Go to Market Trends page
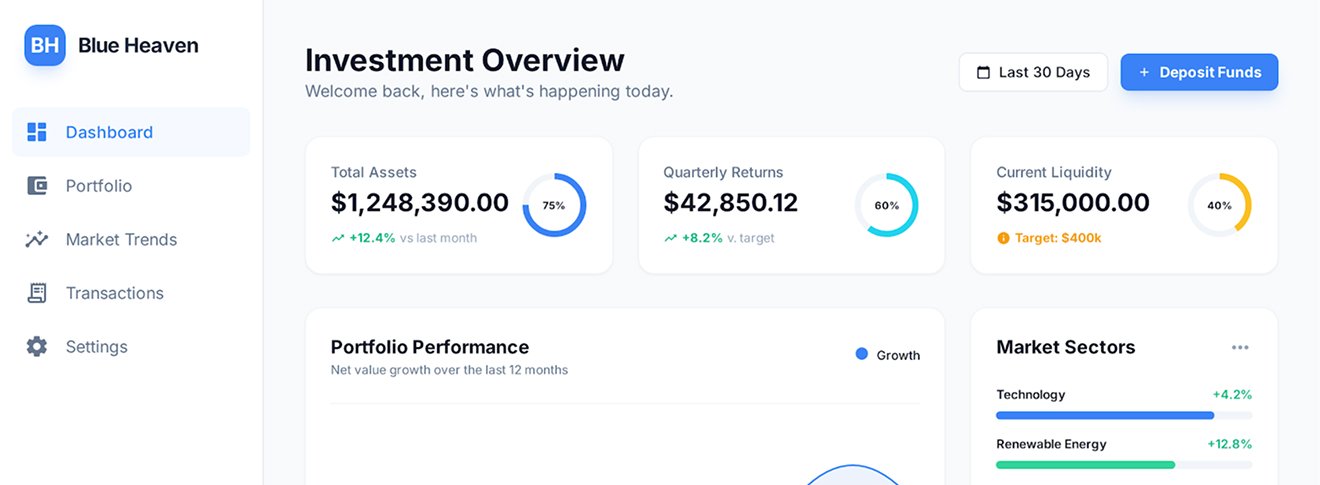 click(x=121, y=239)
